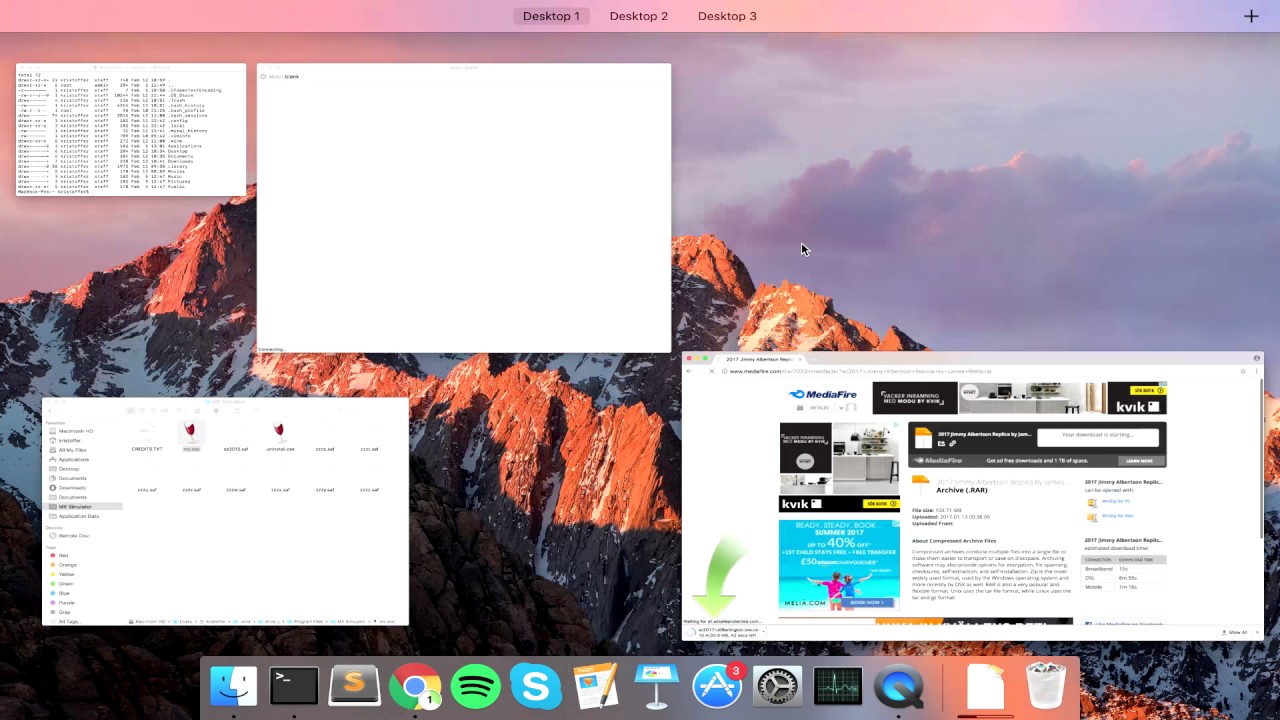Switch to Desktop 1
The image size is (1280, 720).
coord(551,16)
